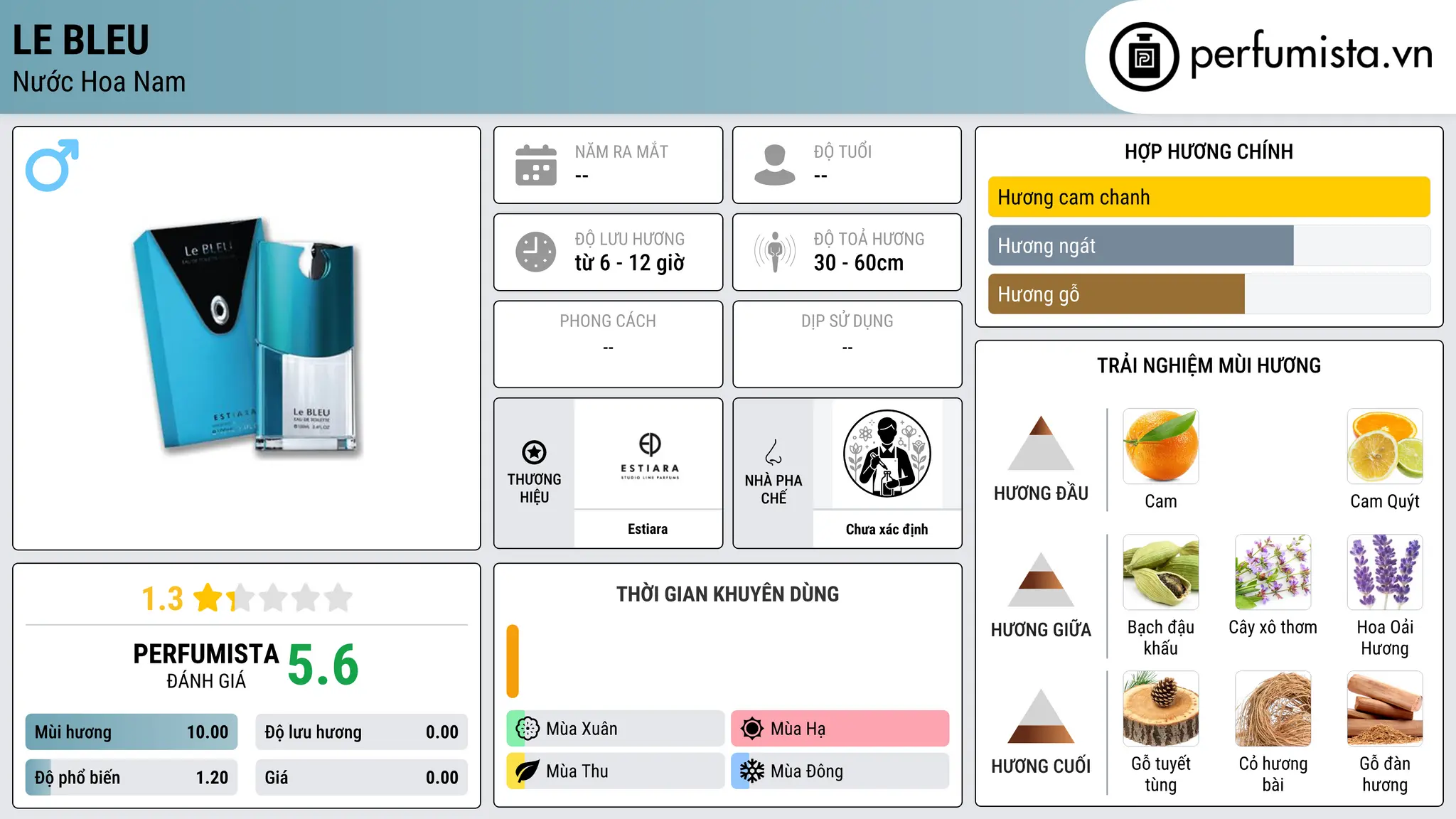Click the TRẢI NGHIỆM MÙI HƯƠNG heading
Image resolution: width=1456 pixels, height=819 pixels.
point(1209,365)
